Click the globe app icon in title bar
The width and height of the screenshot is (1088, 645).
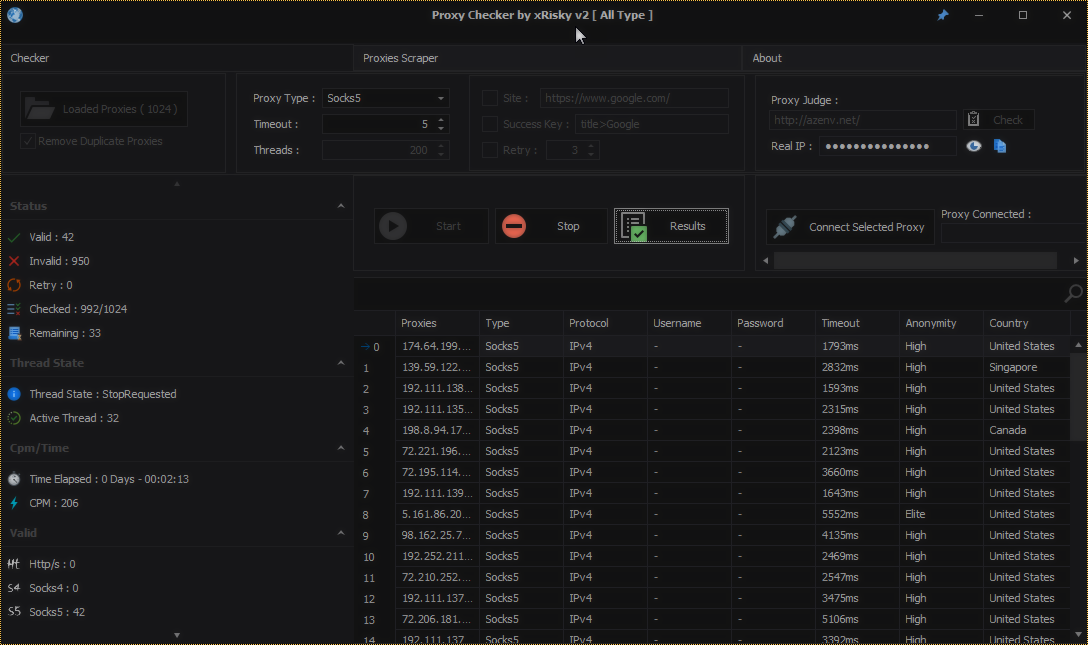point(15,15)
